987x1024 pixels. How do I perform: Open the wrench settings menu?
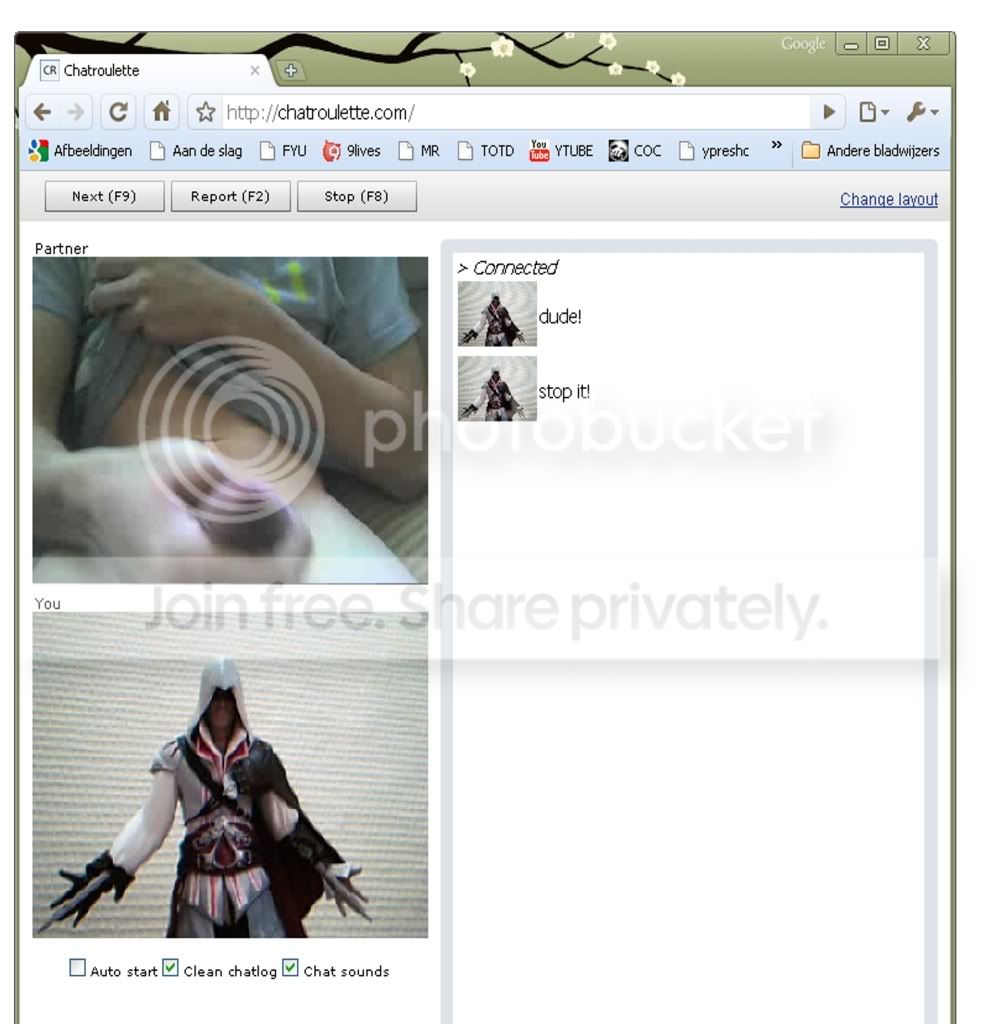(x=922, y=112)
